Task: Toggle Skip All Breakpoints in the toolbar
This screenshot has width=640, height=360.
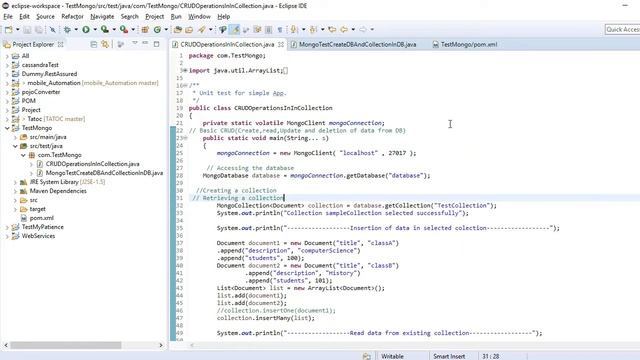Action: click(52, 29)
